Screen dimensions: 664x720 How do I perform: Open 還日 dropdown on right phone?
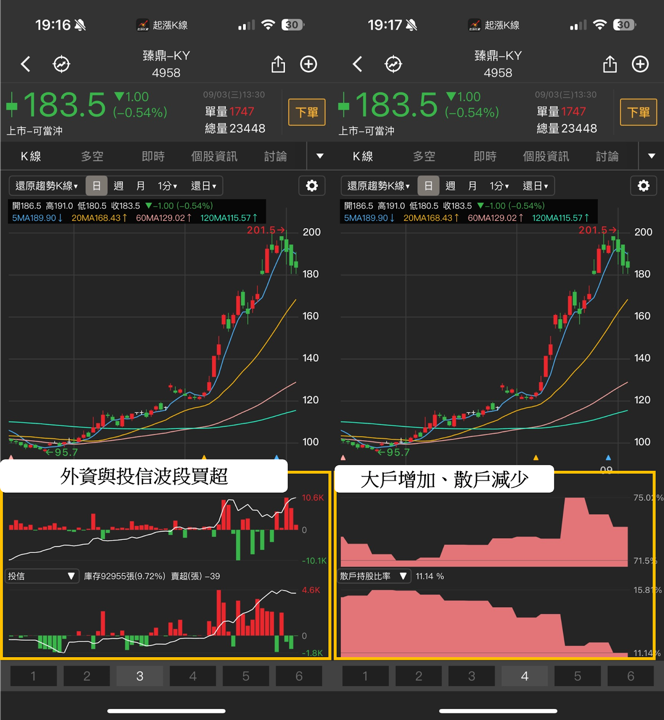pyautogui.click(x=535, y=186)
